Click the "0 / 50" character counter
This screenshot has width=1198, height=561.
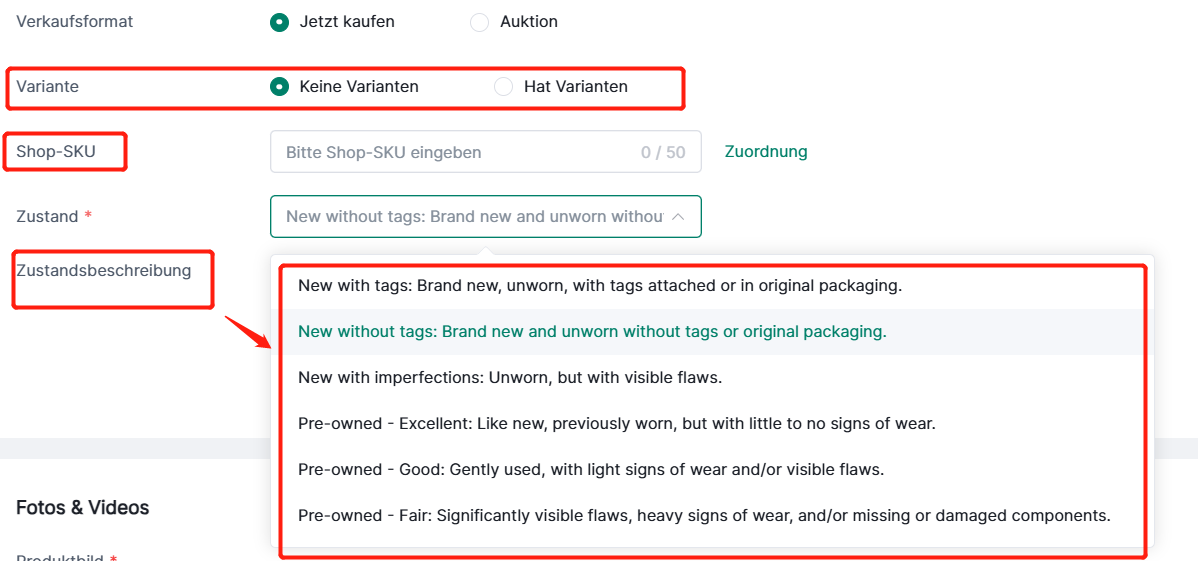click(x=663, y=153)
